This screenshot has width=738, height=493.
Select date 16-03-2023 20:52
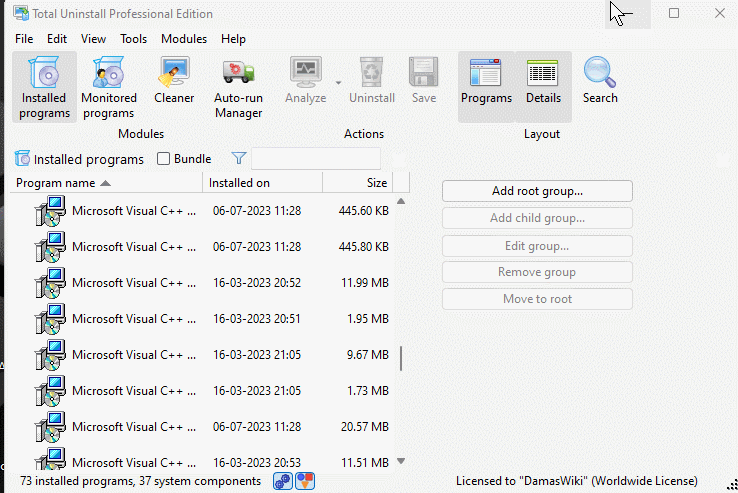coord(257,283)
